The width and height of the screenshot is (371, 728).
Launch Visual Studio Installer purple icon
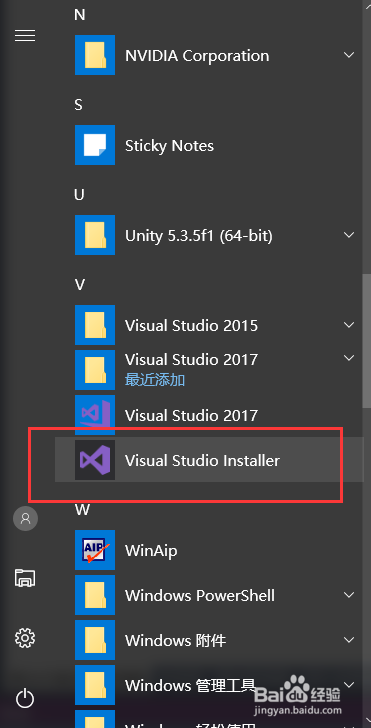click(95, 460)
